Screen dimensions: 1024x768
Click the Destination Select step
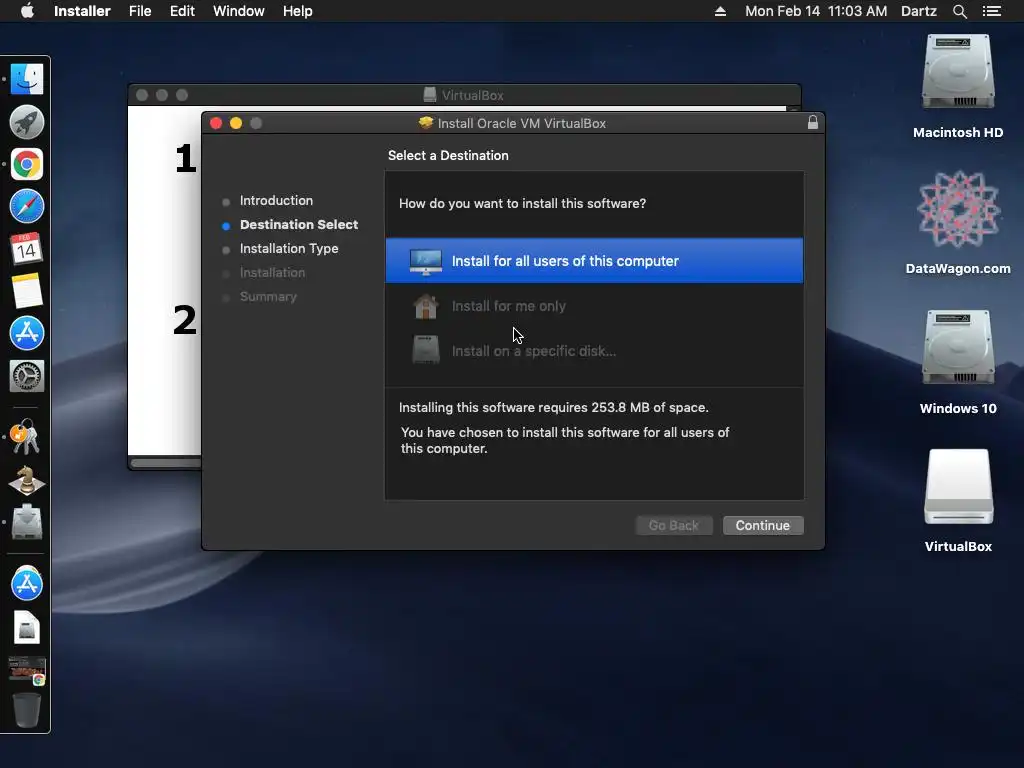coord(299,225)
